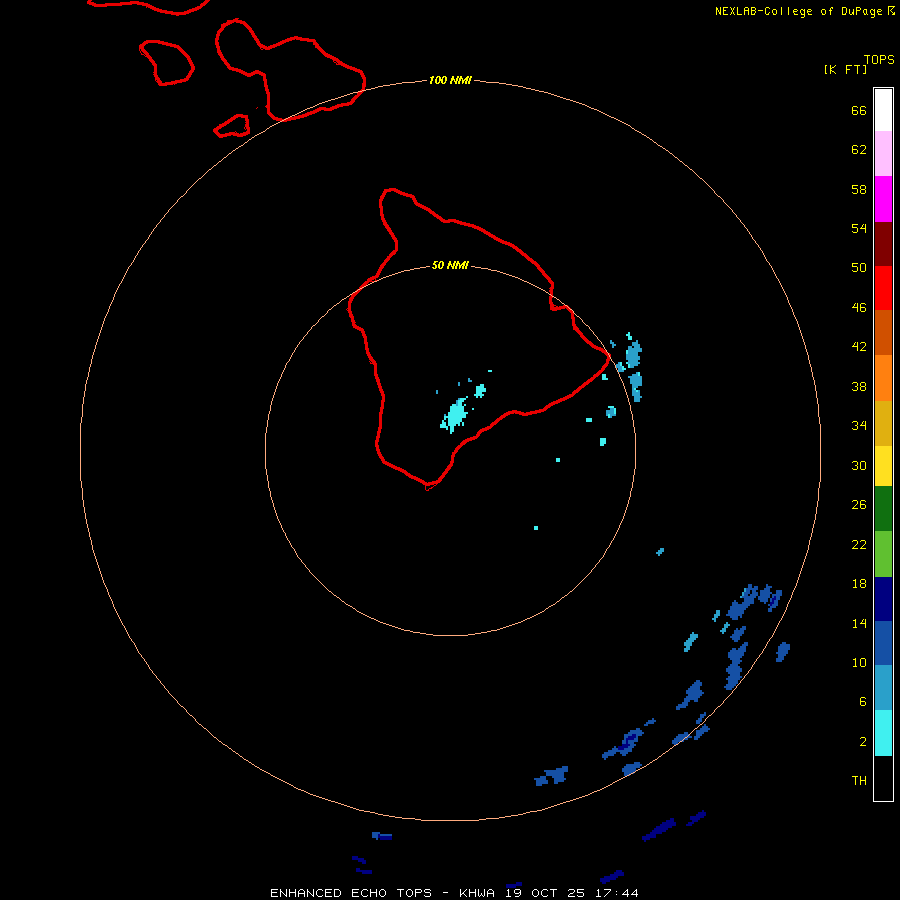Click the '17:44' timestamp
The height and width of the screenshot is (900, 900).
click(x=617, y=893)
